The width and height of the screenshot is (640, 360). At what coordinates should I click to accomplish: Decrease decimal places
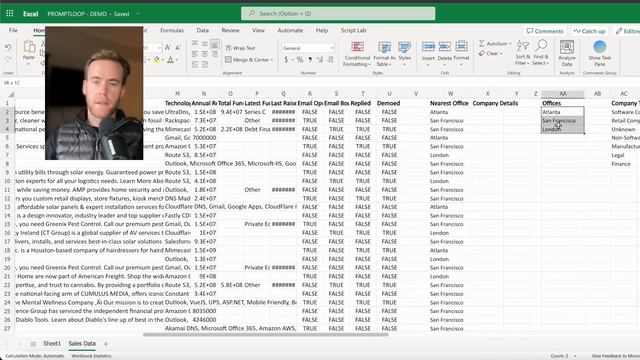click(x=330, y=60)
